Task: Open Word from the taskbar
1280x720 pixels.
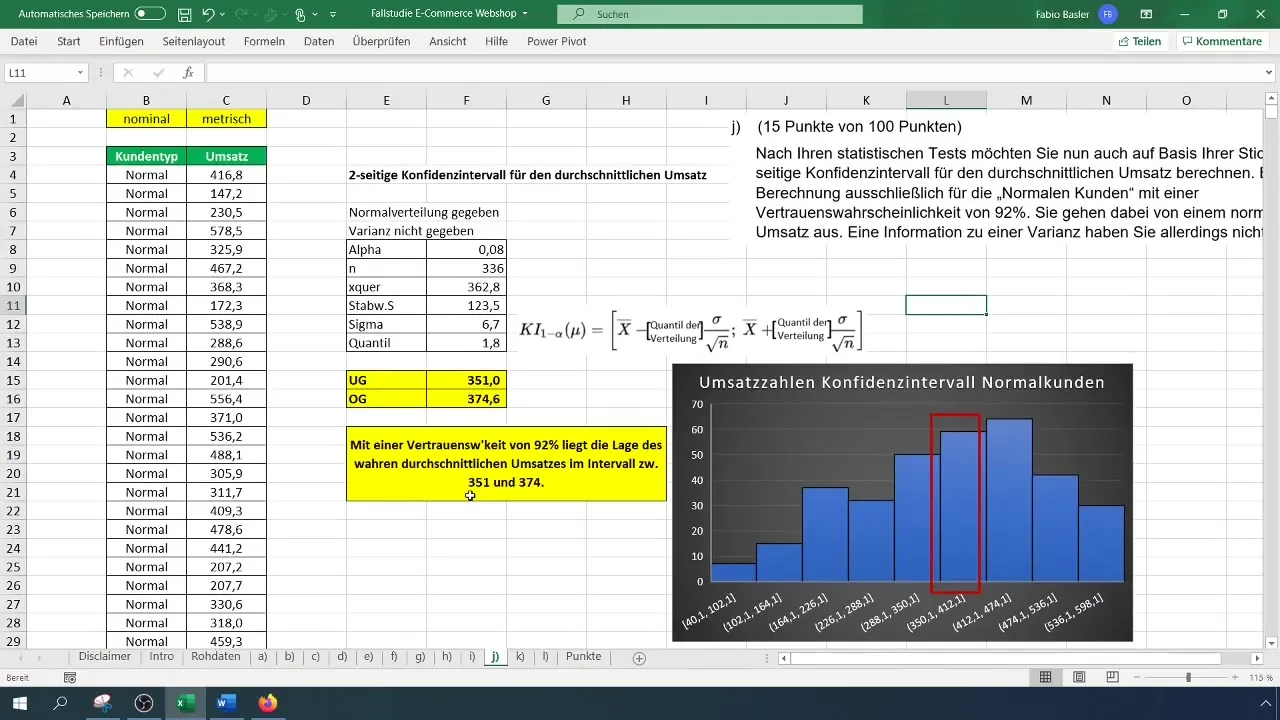Action: 225,703
